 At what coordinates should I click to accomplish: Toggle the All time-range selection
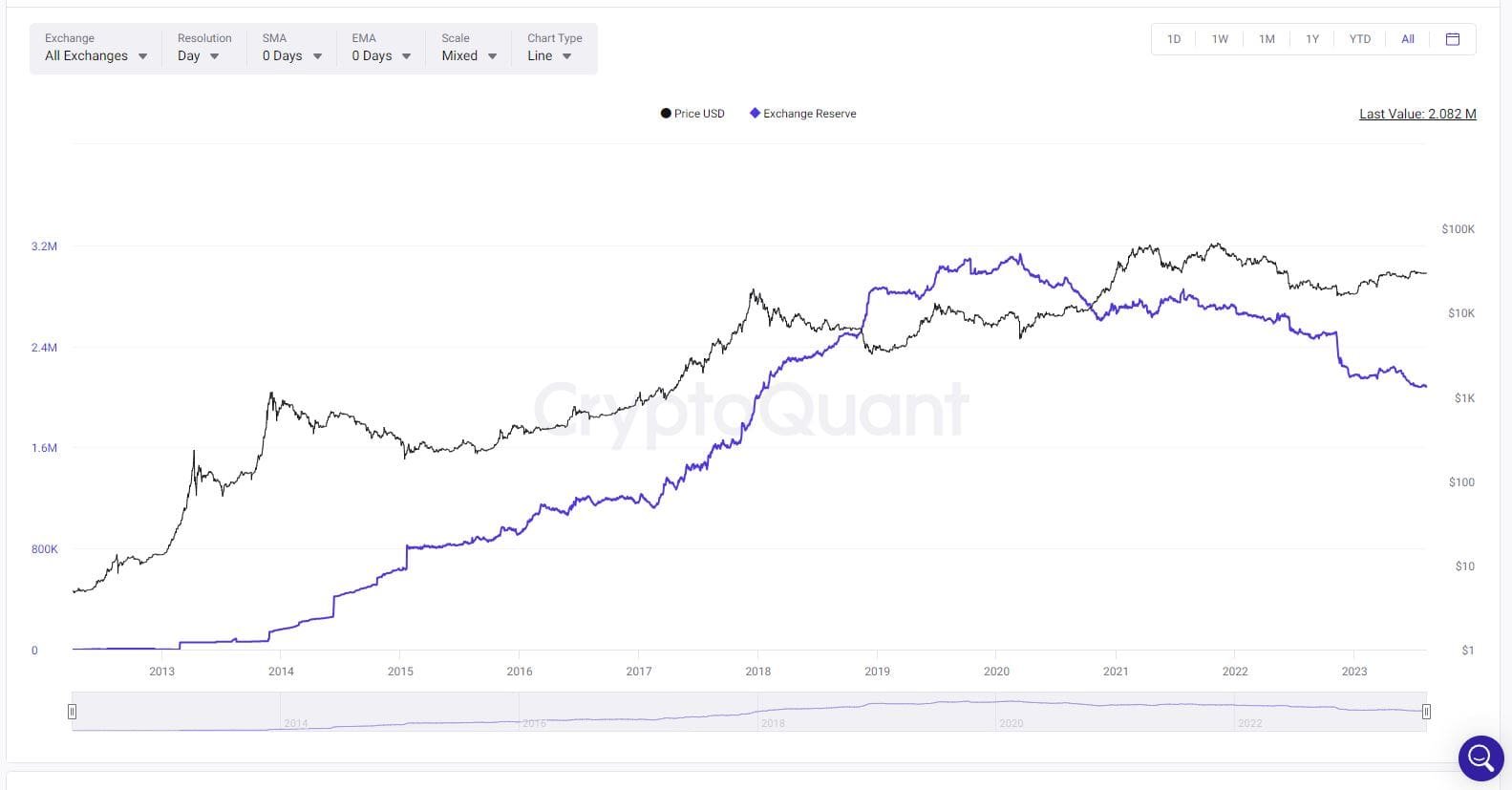coord(1407,39)
